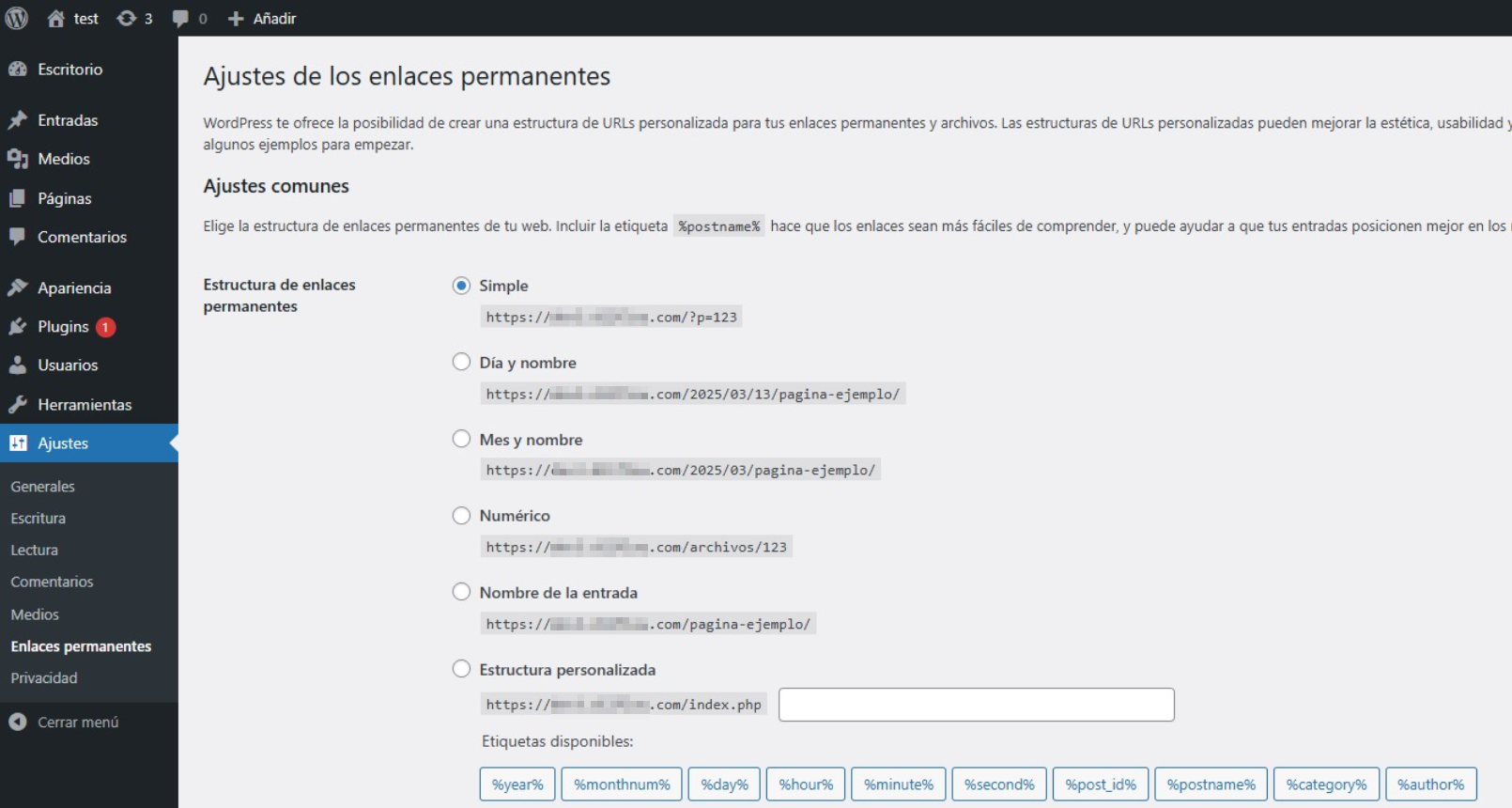Choose Mes y nombre radio option
Screen dimensions: 1512x808
[461, 439]
